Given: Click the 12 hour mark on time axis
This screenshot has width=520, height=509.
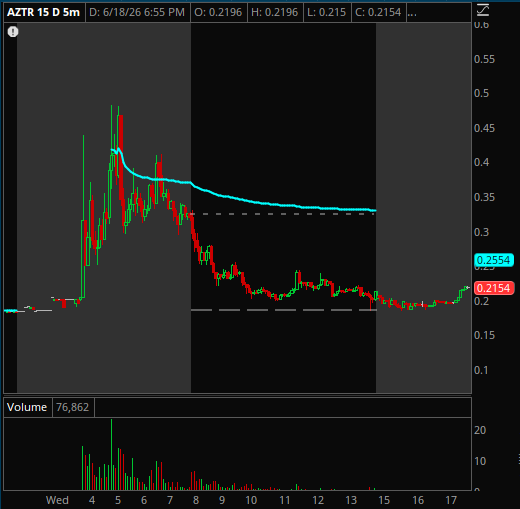Looking at the screenshot, I should click(x=318, y=500).
